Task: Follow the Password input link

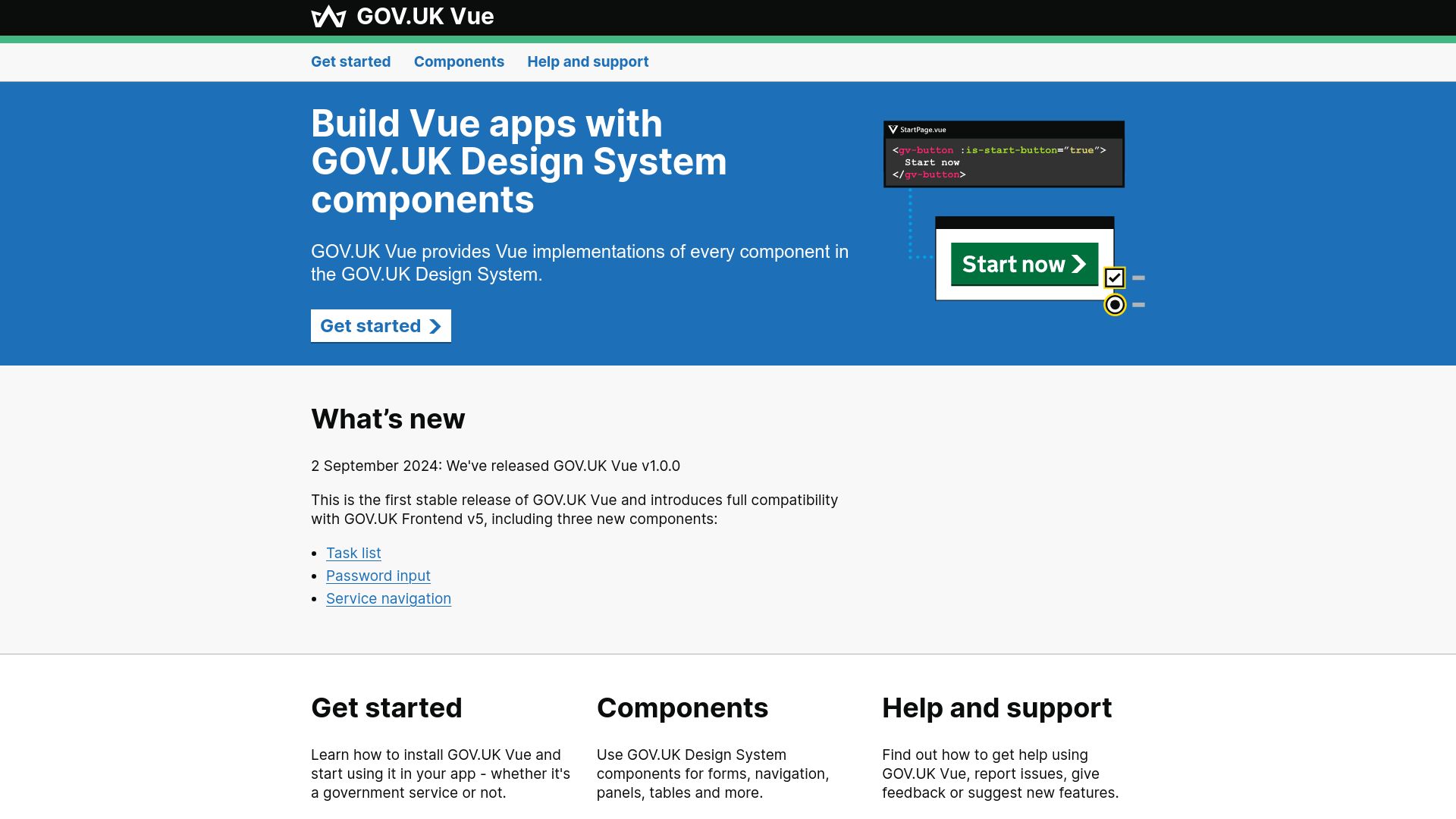Action: pos(378,576)
